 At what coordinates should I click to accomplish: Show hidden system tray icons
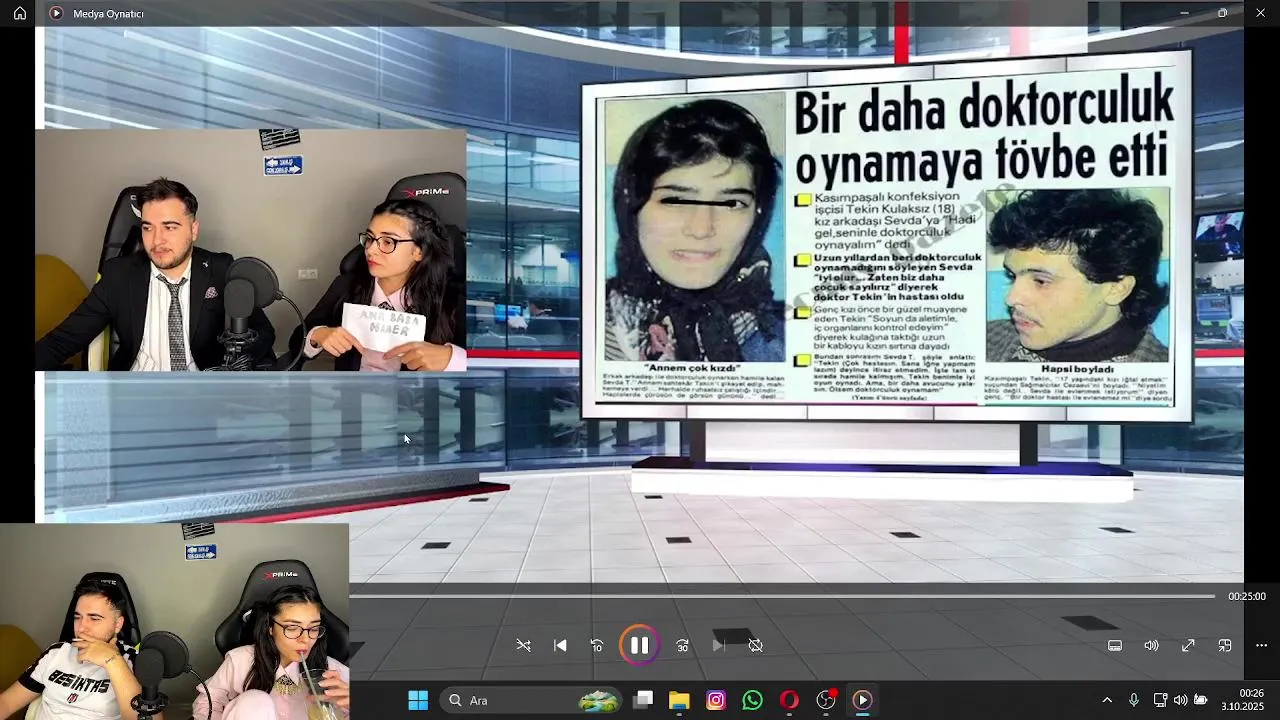pyautogui.click(x=1107, y=700)
